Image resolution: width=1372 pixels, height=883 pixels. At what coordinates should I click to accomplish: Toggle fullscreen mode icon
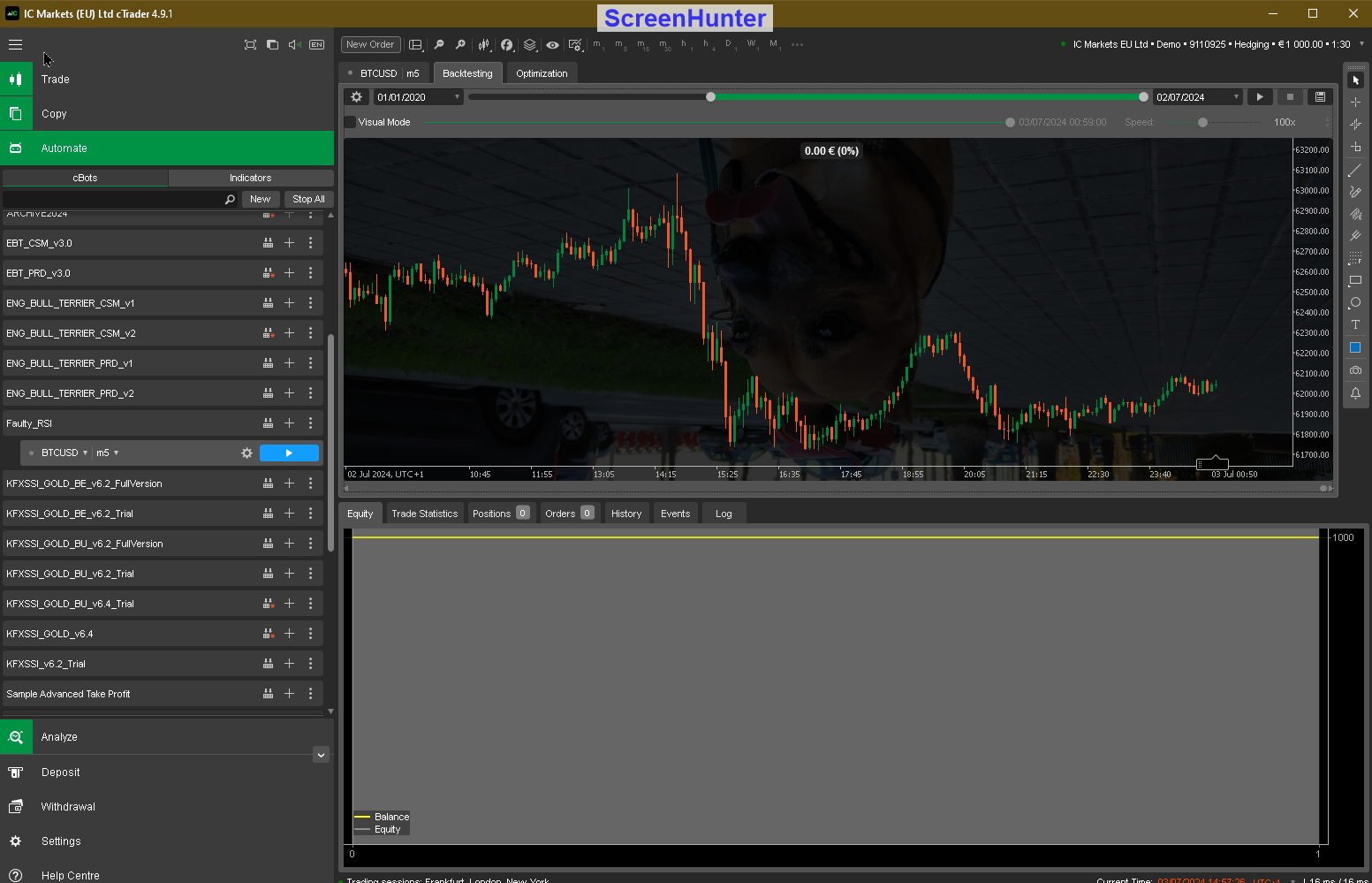(250, 44)
